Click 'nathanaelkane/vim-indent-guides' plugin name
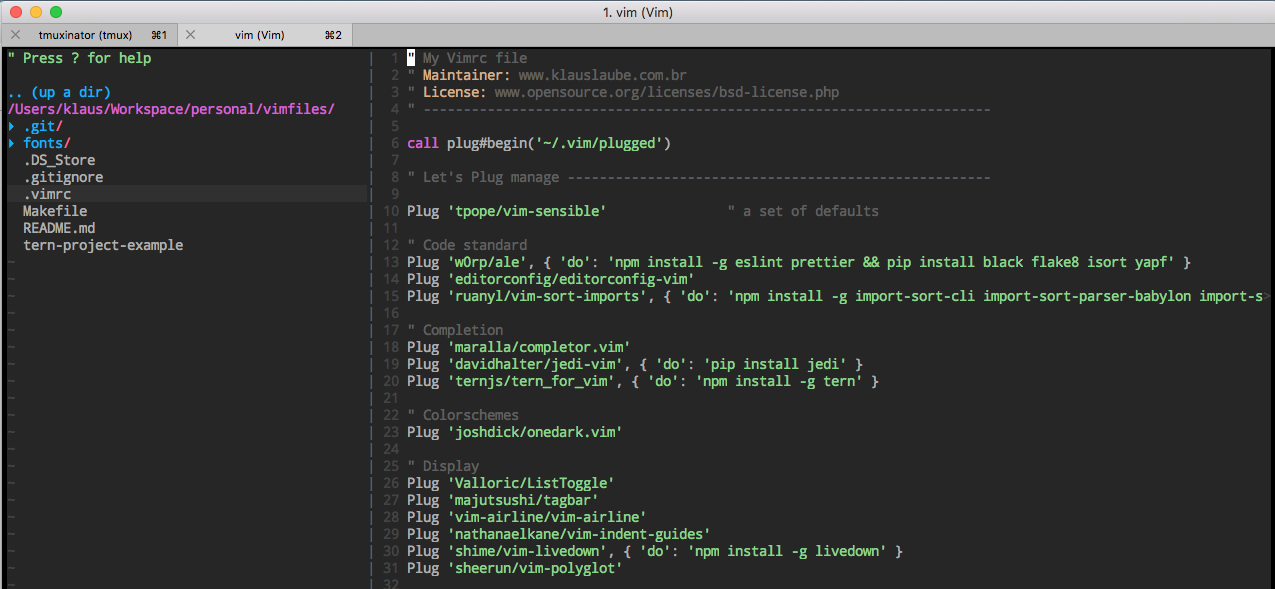This screenshot has width=1275, height=589. pos(579,534)
